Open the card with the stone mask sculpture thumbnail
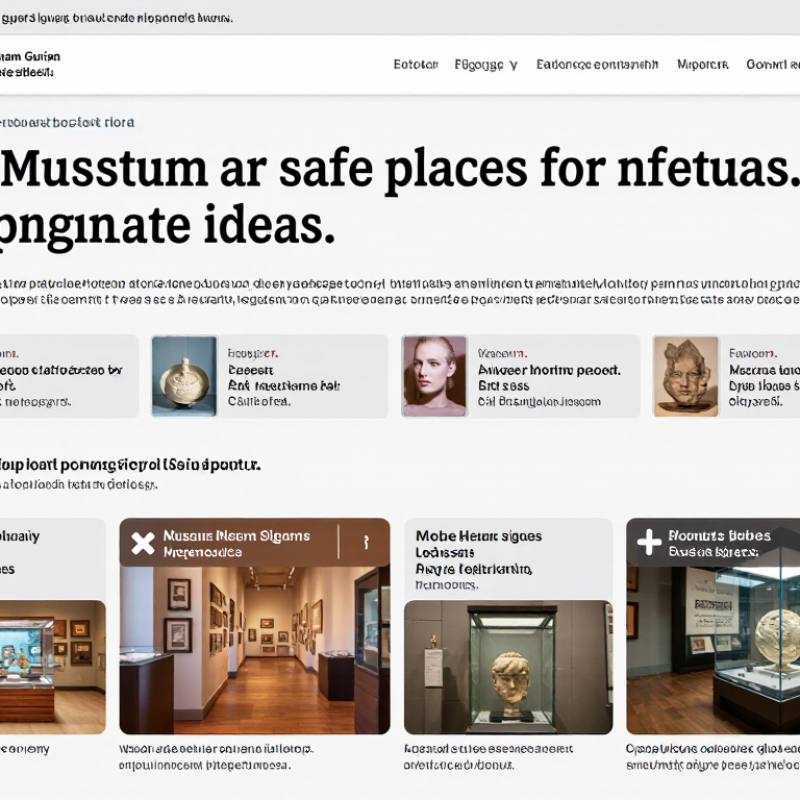Viewport: 800px width, 800px height. [x=727, y=377]
